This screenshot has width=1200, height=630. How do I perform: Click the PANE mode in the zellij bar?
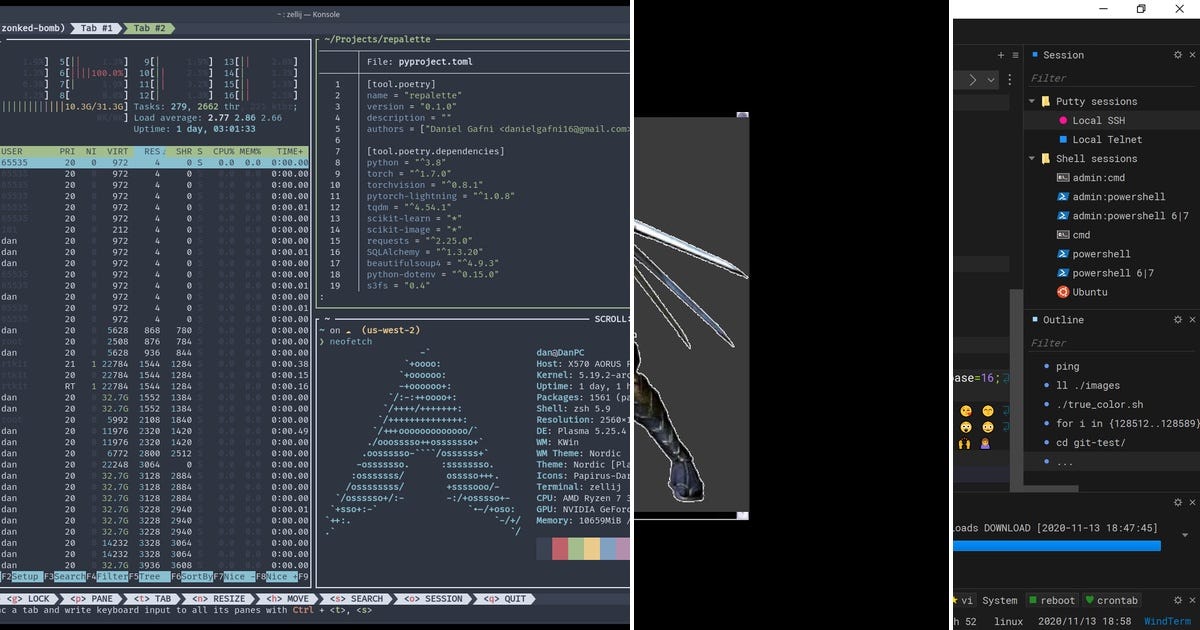click(x=92, y=599)
